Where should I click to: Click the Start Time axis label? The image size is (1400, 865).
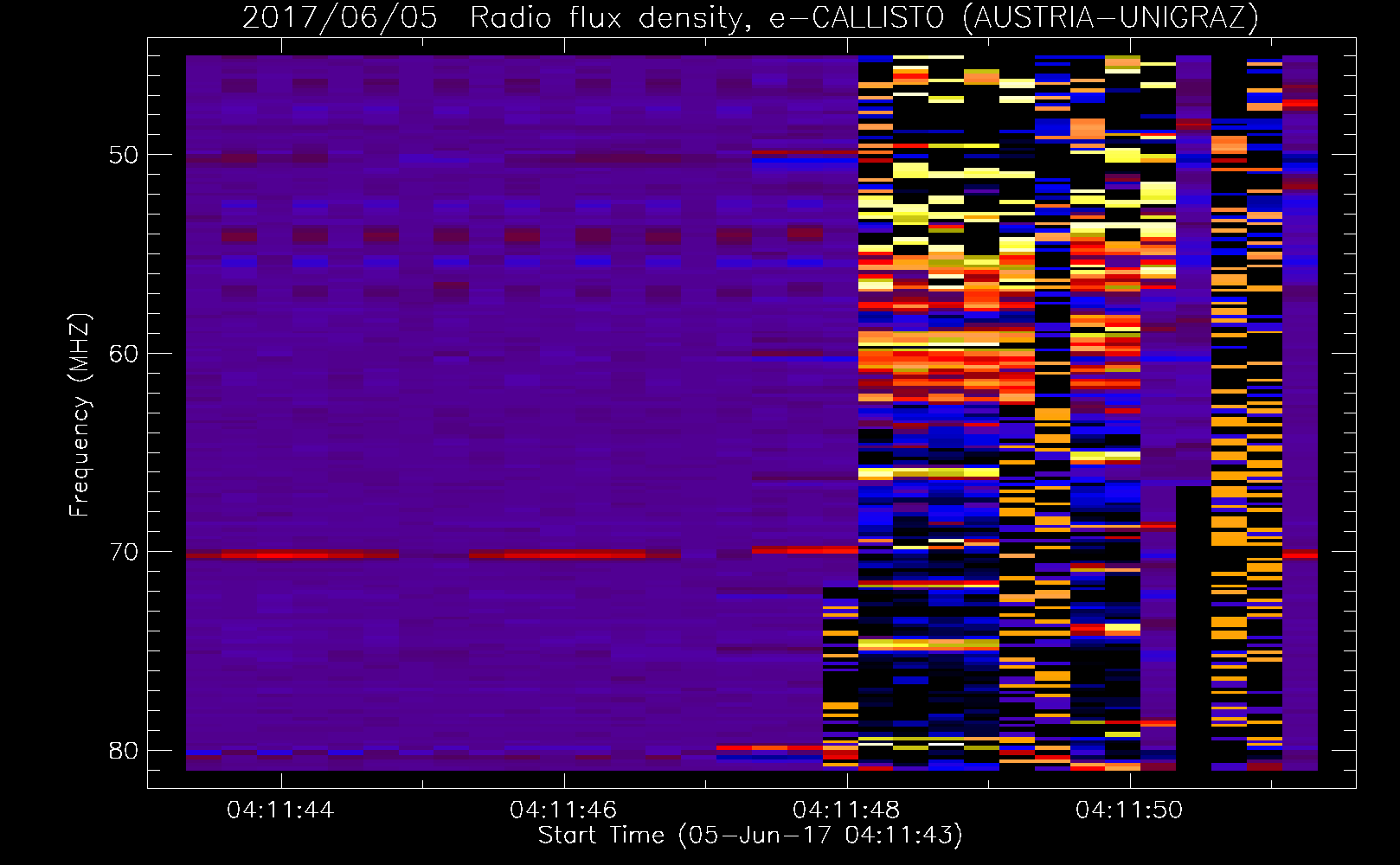[750, 836]
